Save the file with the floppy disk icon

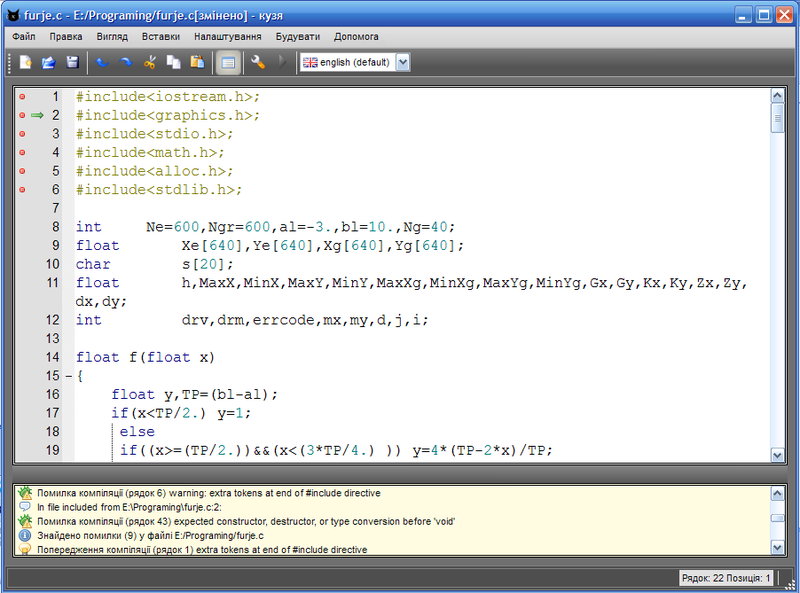[x=72, y=62]
